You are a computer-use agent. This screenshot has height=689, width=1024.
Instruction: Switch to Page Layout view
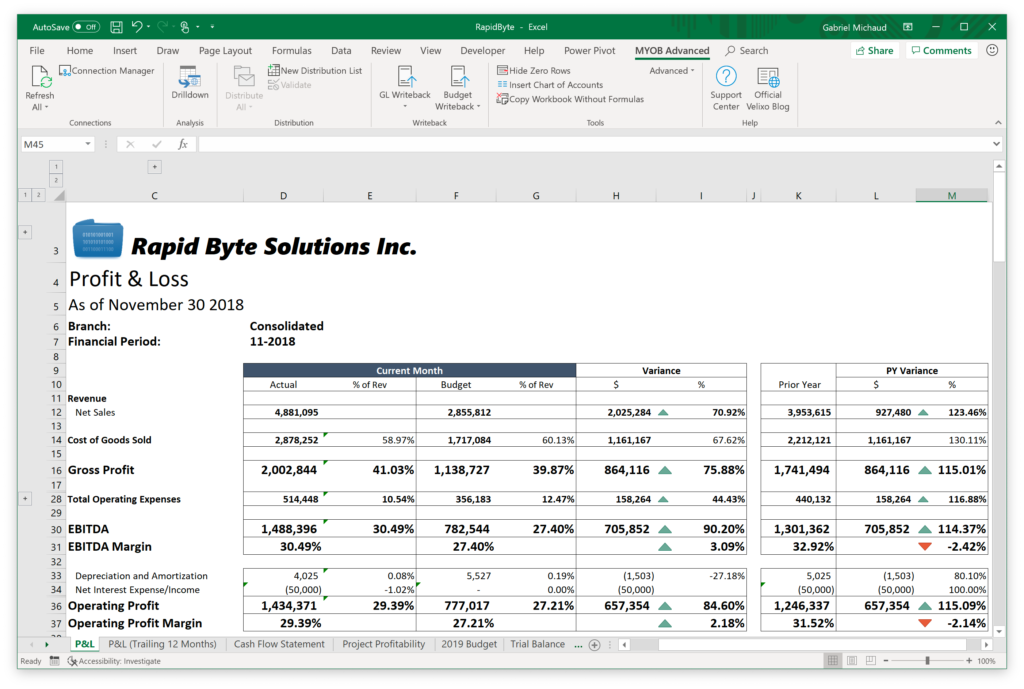tap(852, 661)
